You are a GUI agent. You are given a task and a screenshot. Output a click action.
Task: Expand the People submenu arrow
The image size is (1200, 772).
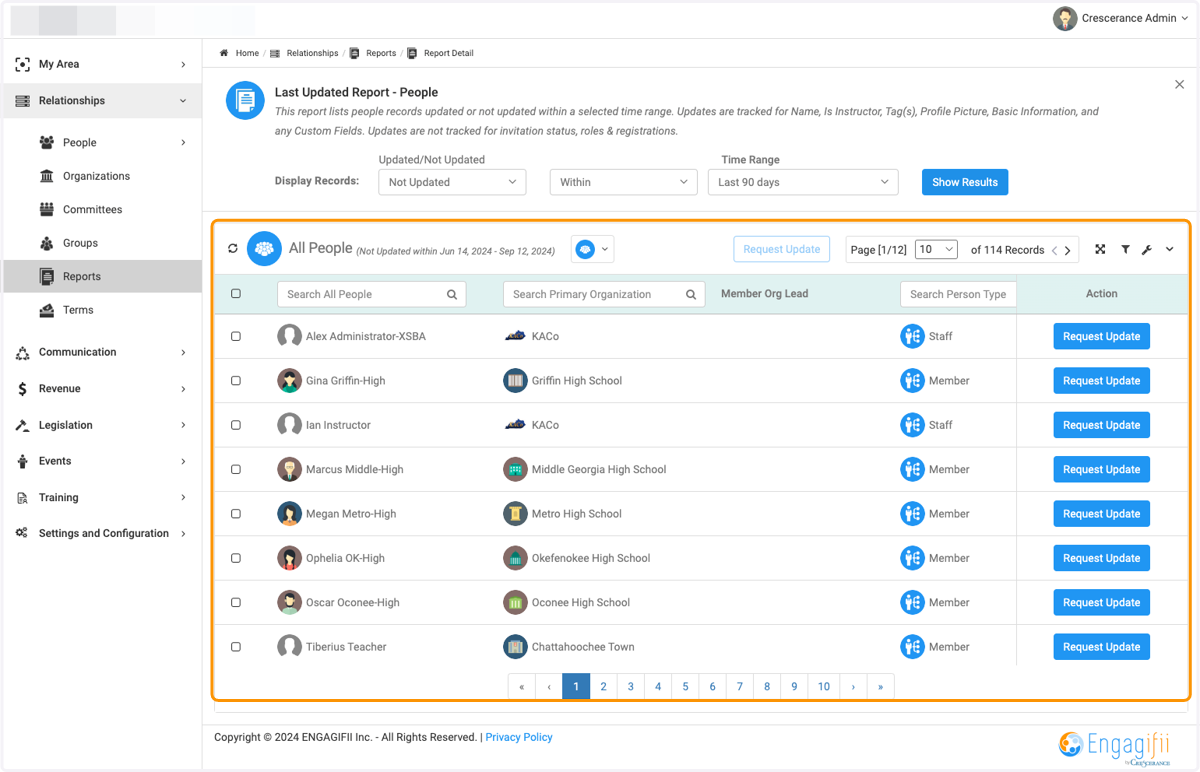(x=183, y=143)
